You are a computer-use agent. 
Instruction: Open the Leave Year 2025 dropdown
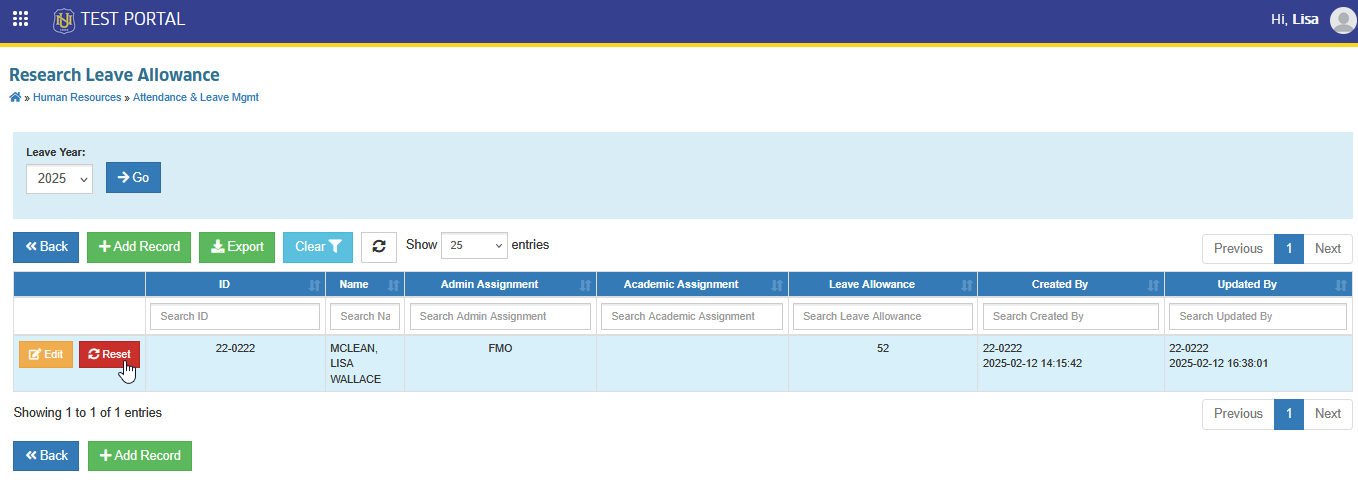click(x=59, y=178)
